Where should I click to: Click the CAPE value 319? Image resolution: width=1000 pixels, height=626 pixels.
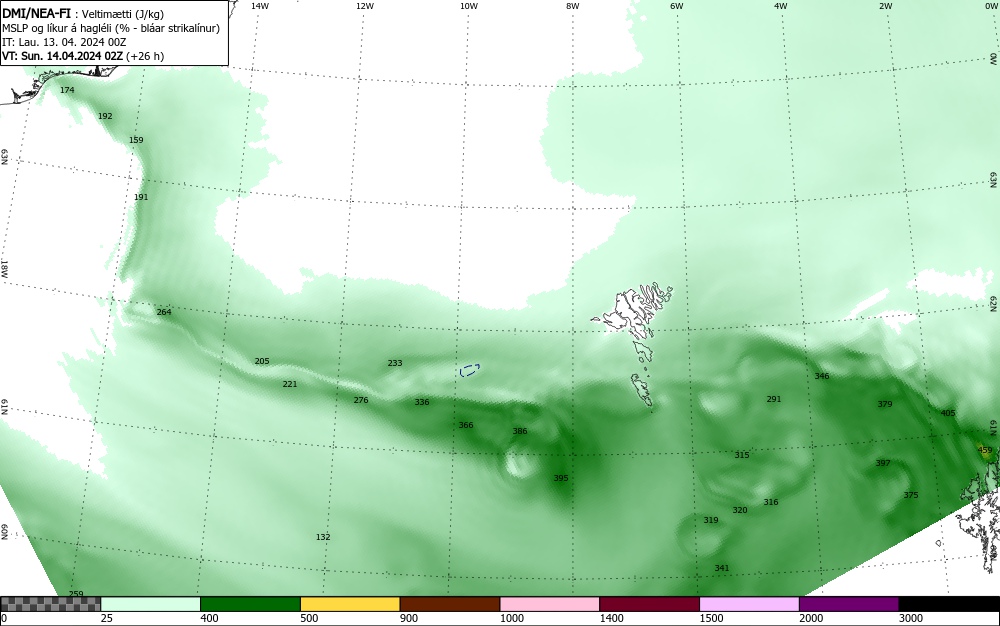coord(710,520)
